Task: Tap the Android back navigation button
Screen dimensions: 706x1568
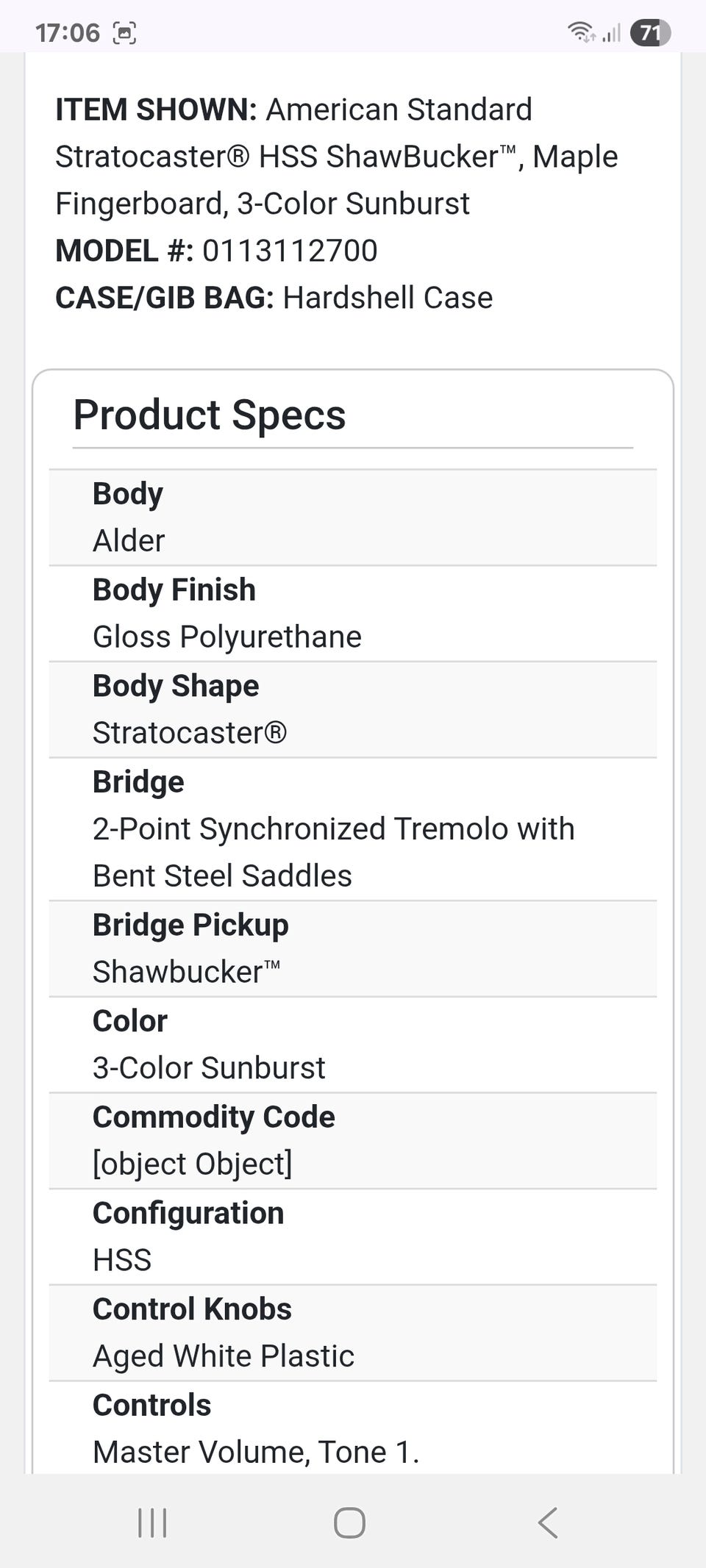Action: pos(548,1522)
